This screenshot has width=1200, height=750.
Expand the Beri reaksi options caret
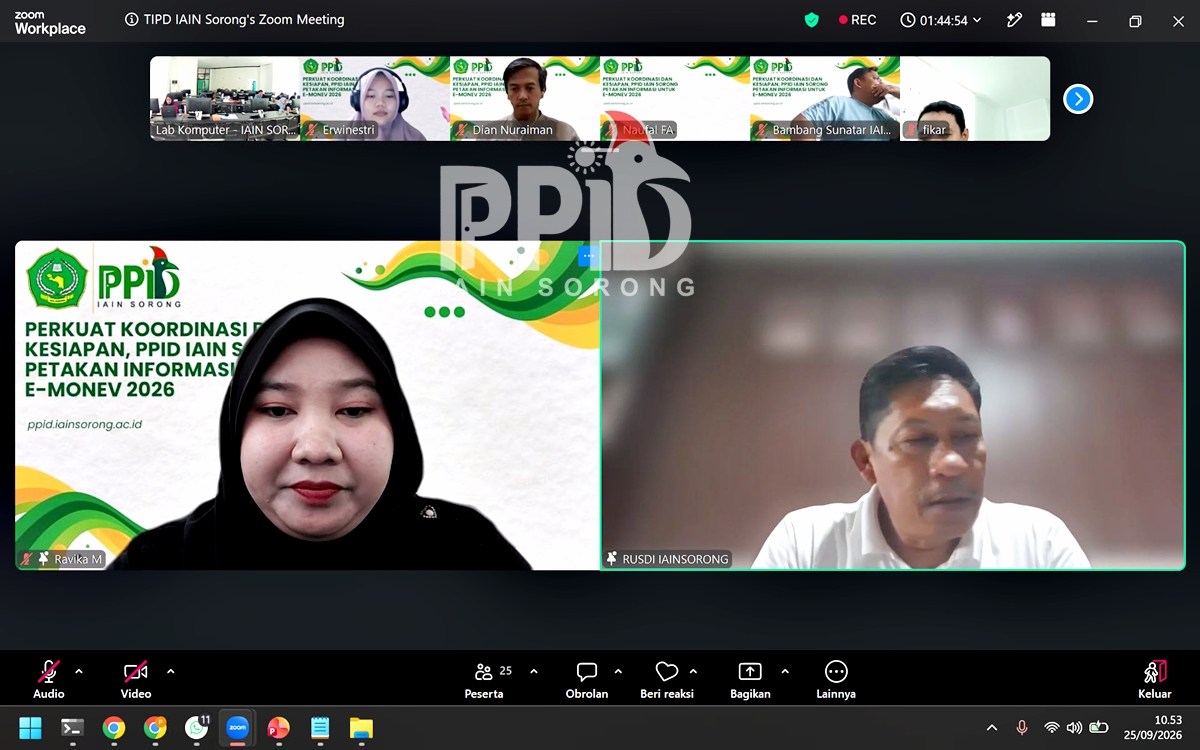(x=693, y=671)
